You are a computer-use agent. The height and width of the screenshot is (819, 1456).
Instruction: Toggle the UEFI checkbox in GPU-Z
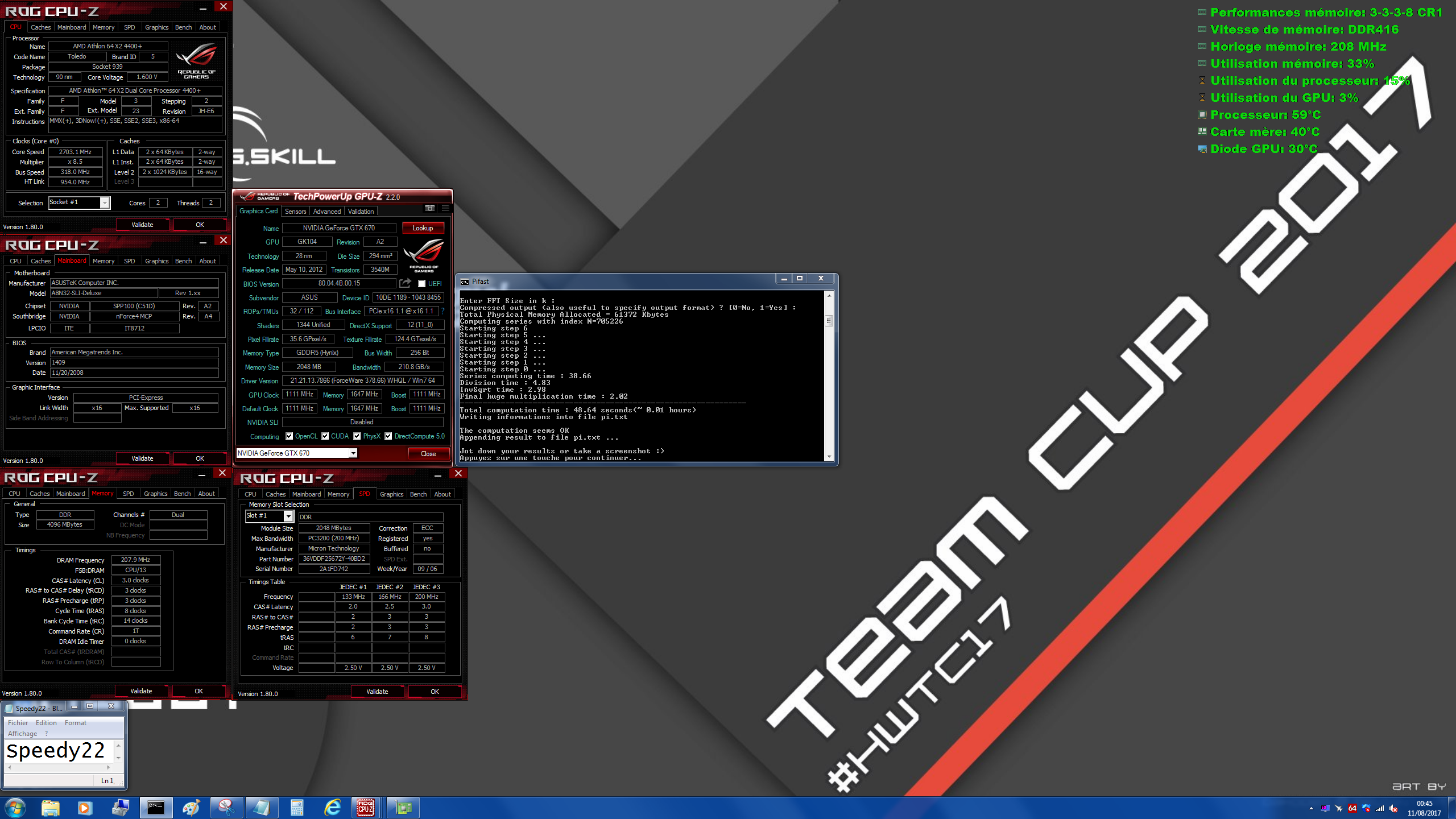click(422, 283)
